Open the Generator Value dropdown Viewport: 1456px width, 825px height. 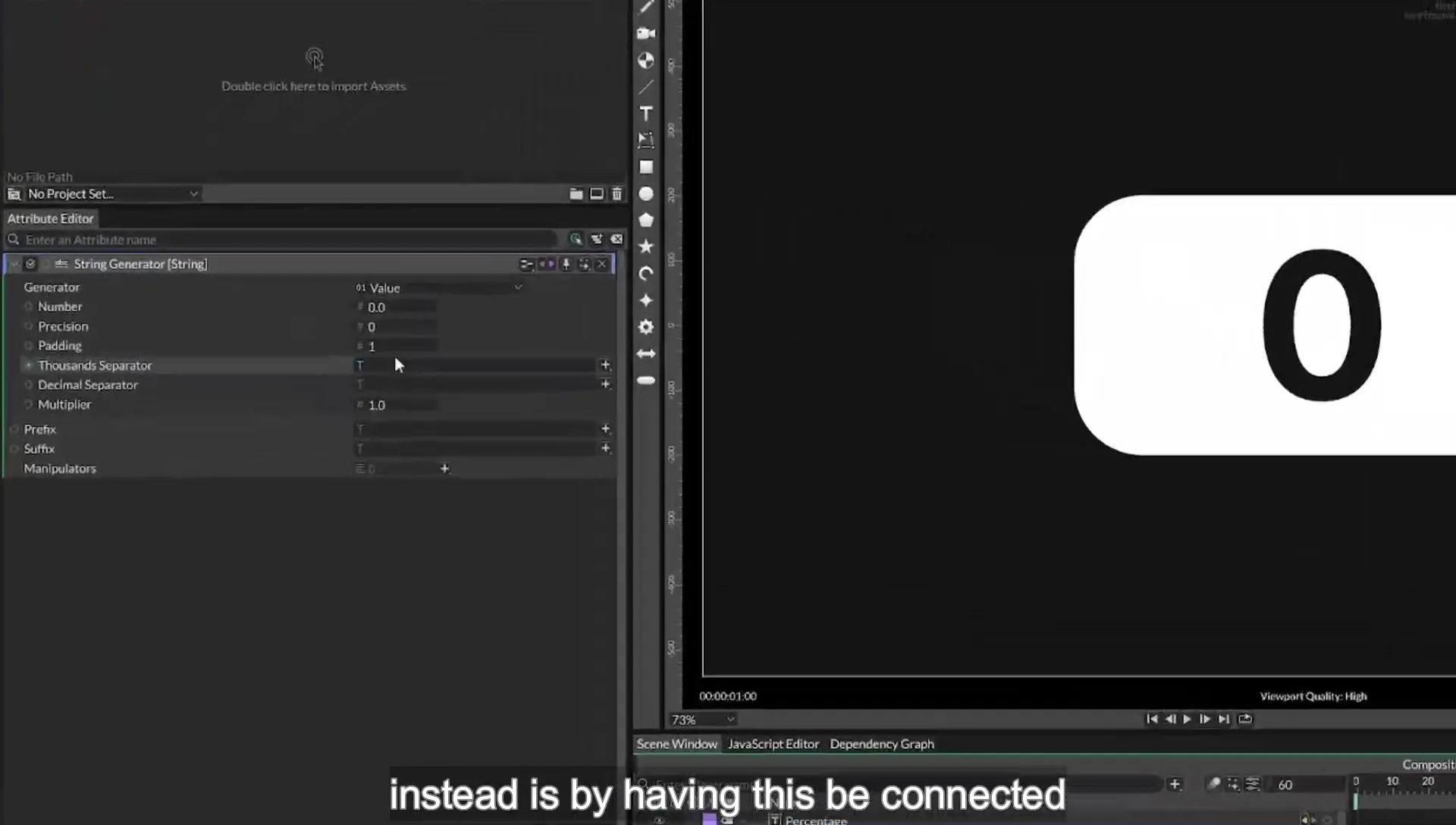(440, 287)
